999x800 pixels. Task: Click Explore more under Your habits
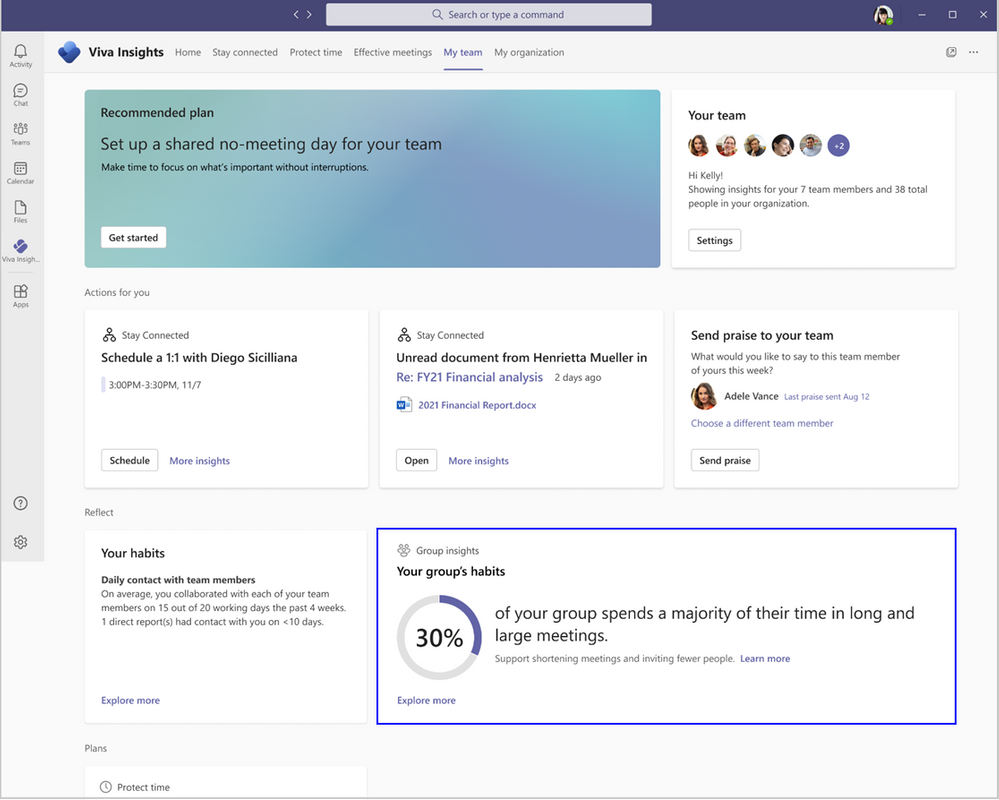(131, 700)
